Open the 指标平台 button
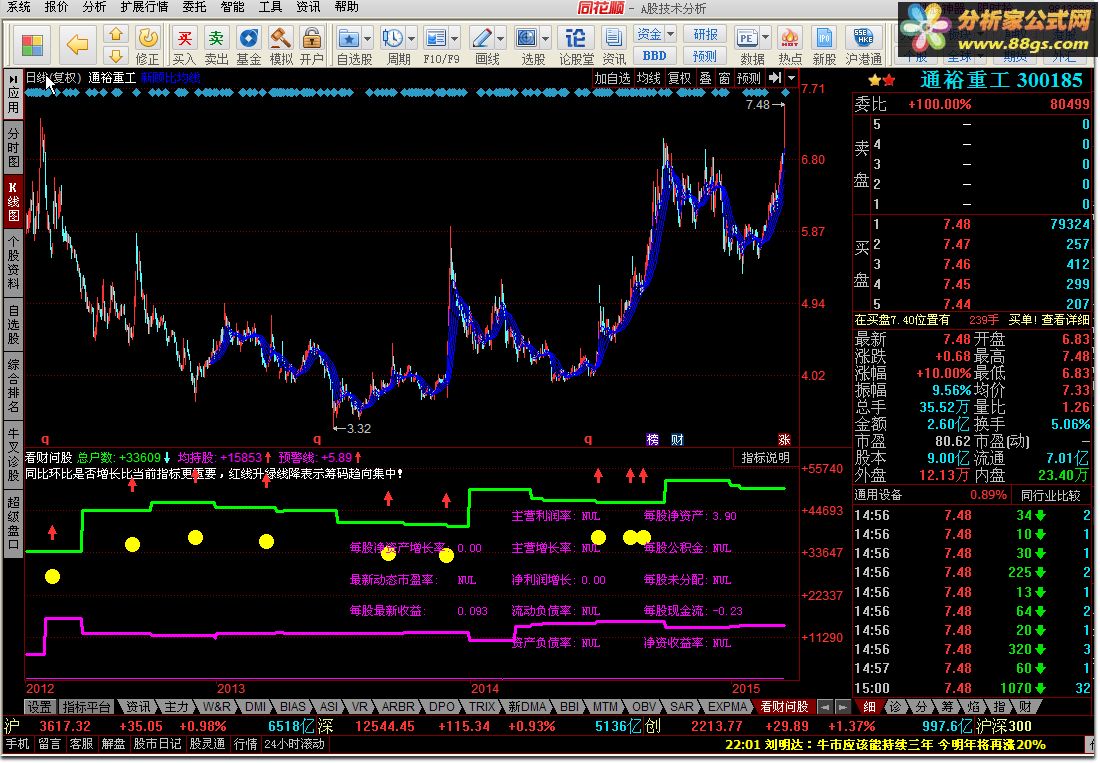Viewport: 1100px width, 763px height. coord(87,707)
